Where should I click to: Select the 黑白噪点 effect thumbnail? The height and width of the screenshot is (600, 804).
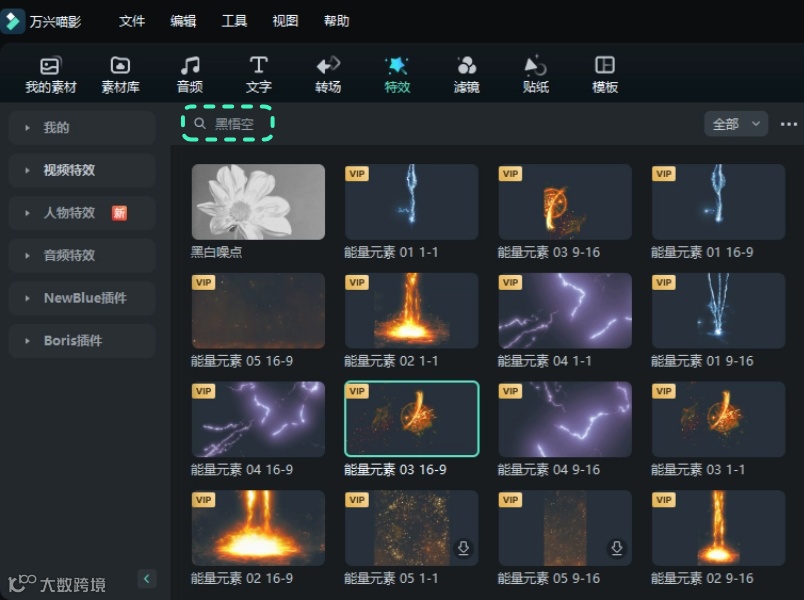coord(257,201)
